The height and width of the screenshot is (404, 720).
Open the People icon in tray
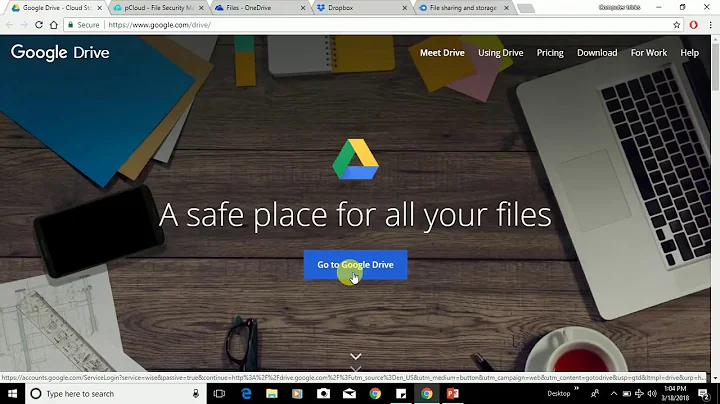(x=595, y=393)
